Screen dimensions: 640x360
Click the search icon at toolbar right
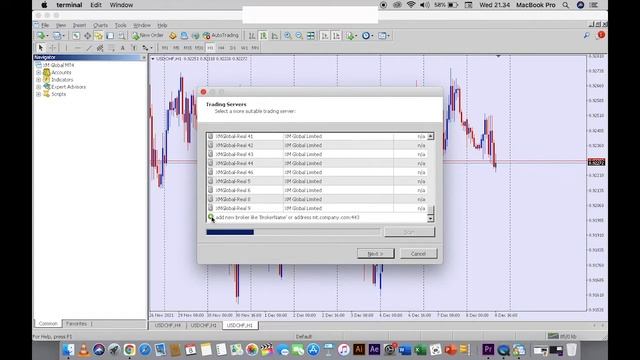(587, 36)
